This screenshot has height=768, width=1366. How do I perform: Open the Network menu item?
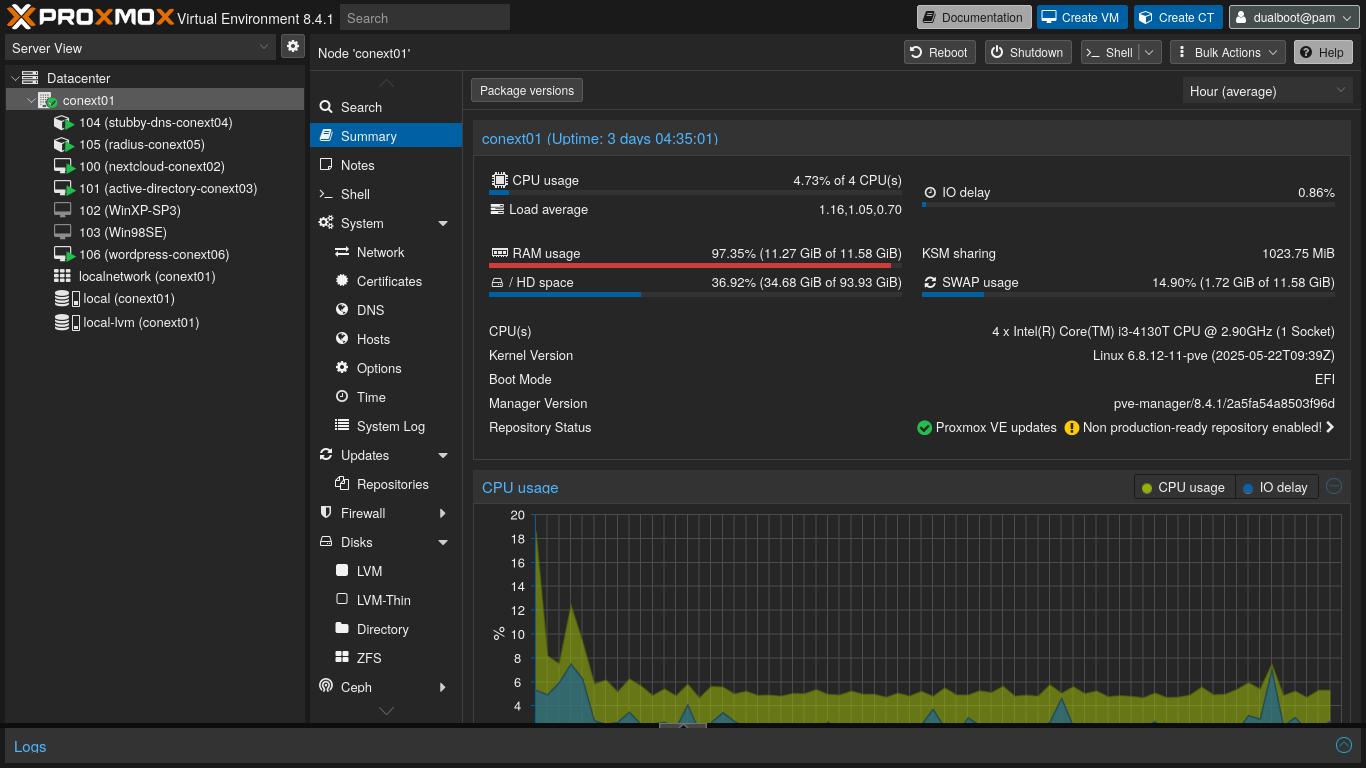pos(386,252)
